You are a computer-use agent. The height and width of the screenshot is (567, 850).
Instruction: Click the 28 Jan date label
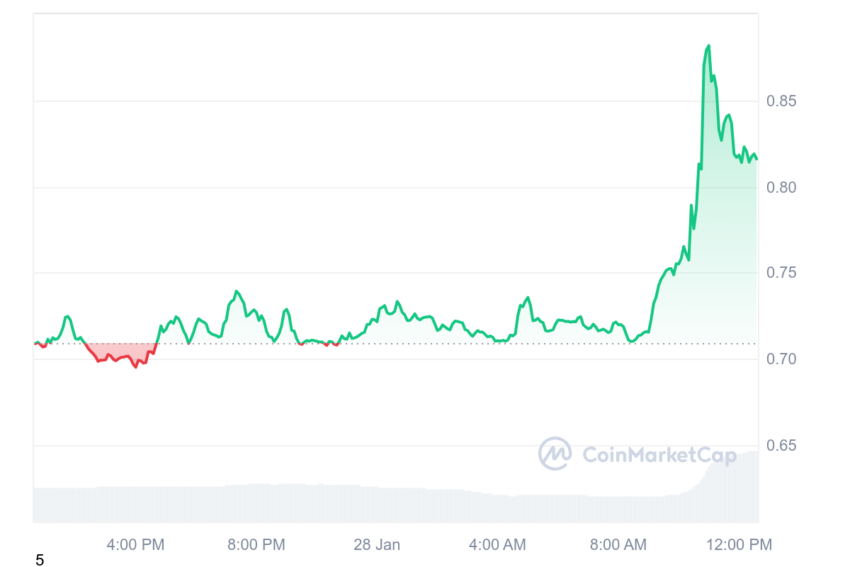377,544
